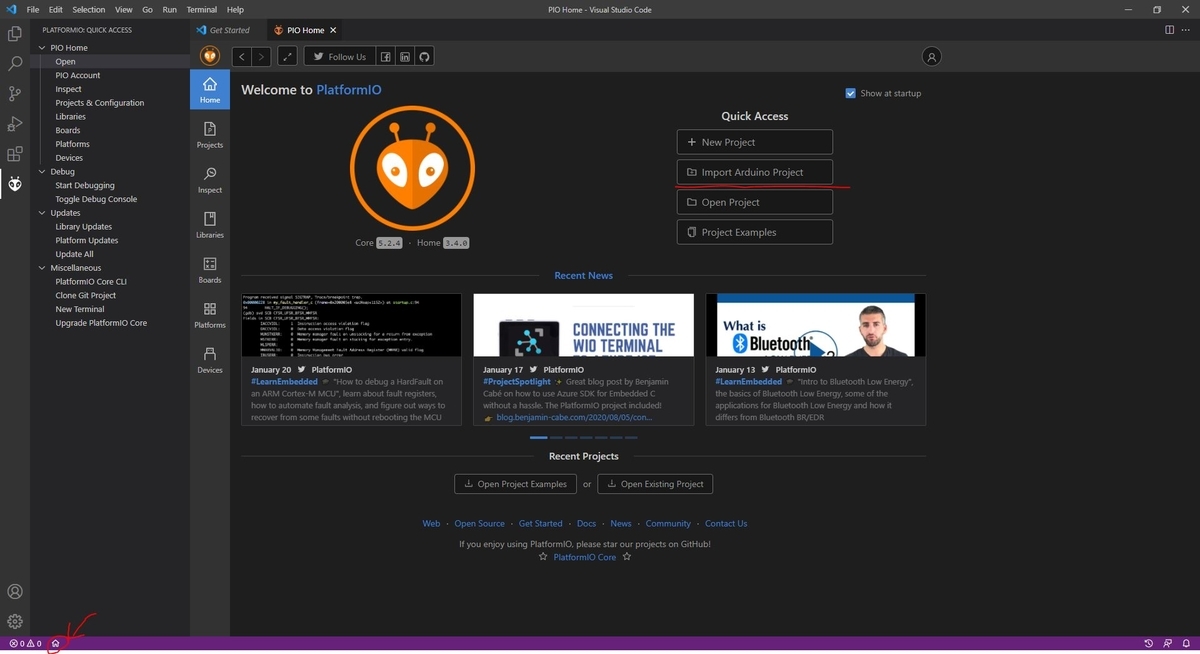Image resolution: width=1200 pixels, height=654 pixels.
Task: Open Source Control view in activity bar
Action: pos(15,94)
